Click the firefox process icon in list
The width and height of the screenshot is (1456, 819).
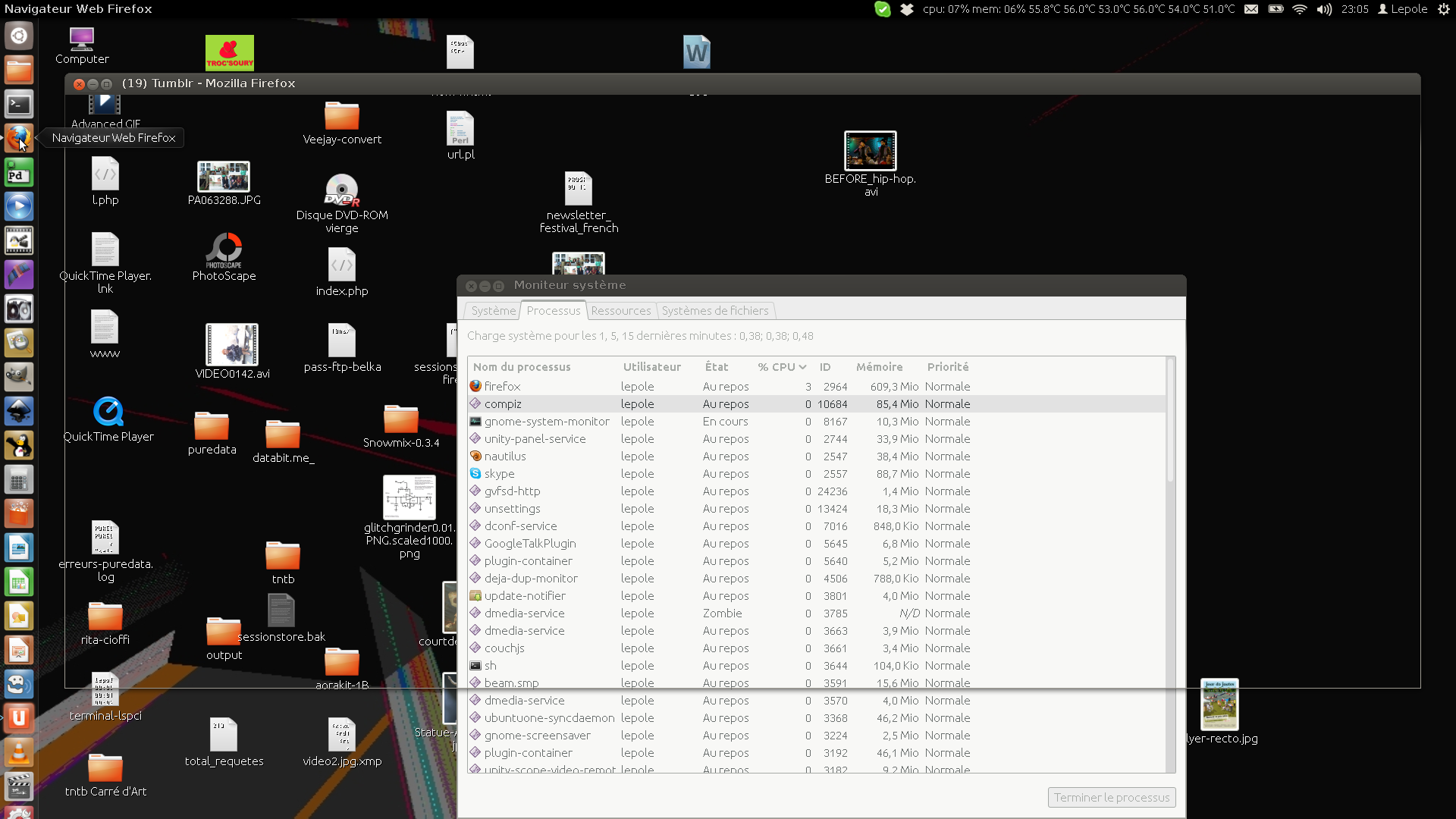pyautogui.click(x=475, y=386)
